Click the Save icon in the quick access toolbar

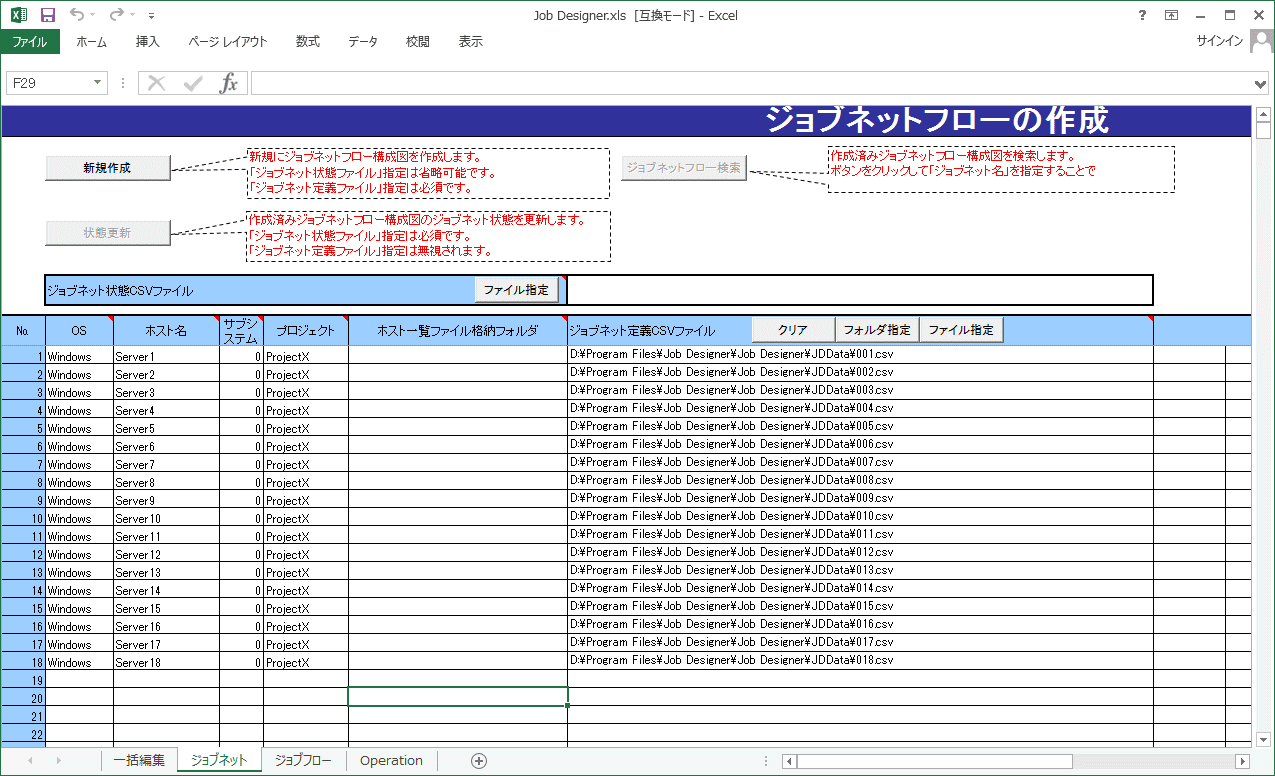48,15
